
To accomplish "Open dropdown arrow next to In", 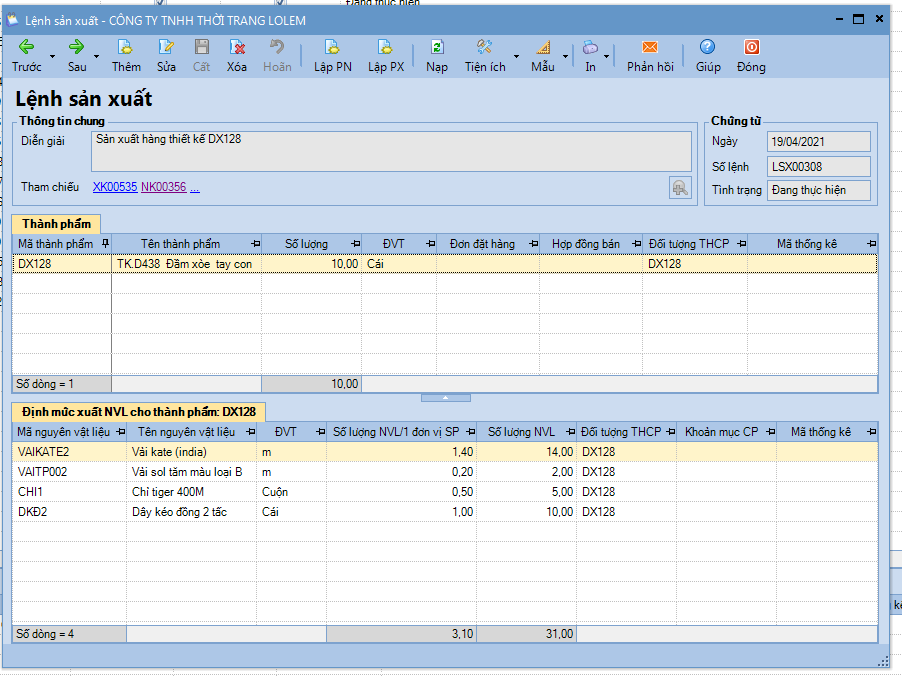I will point(606,56).
